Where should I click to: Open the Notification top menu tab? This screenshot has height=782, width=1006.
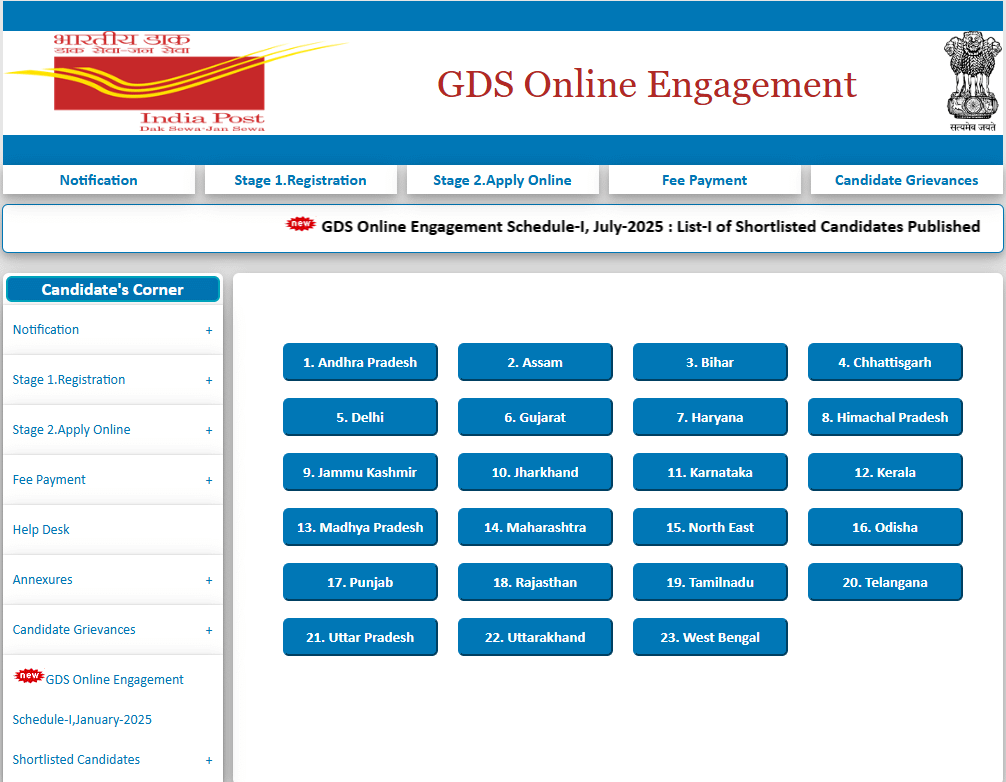click(98, 180)
